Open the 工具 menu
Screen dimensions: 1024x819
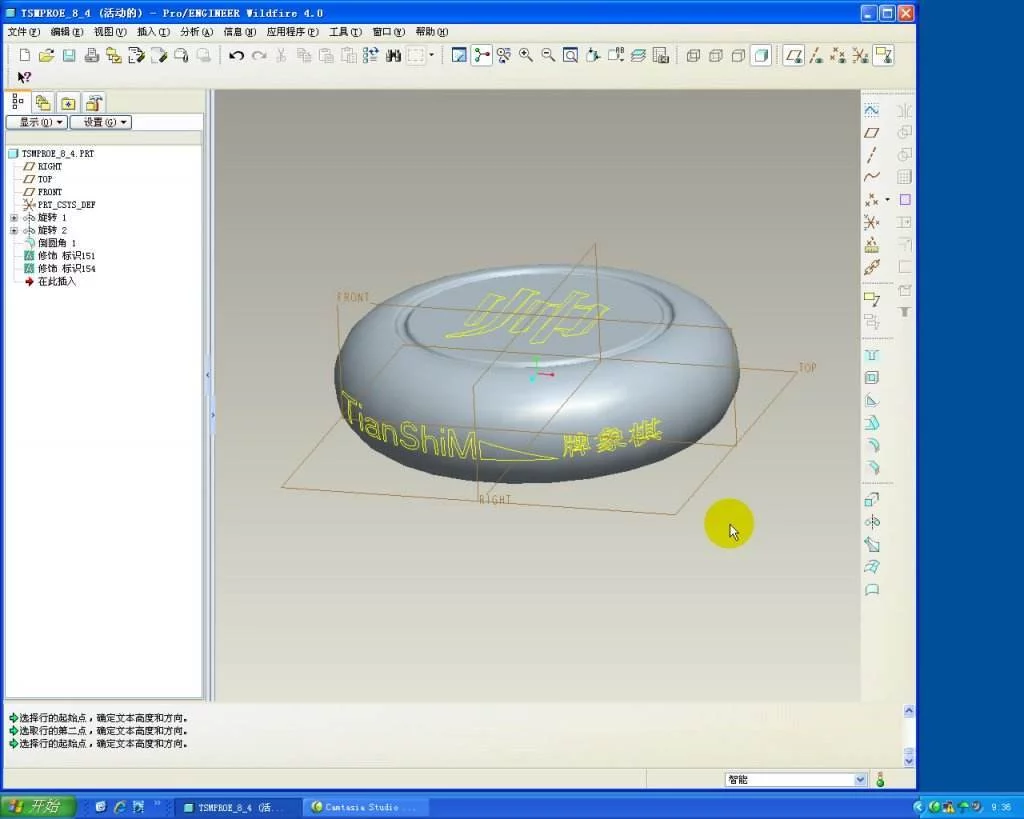tap(345, 32)
